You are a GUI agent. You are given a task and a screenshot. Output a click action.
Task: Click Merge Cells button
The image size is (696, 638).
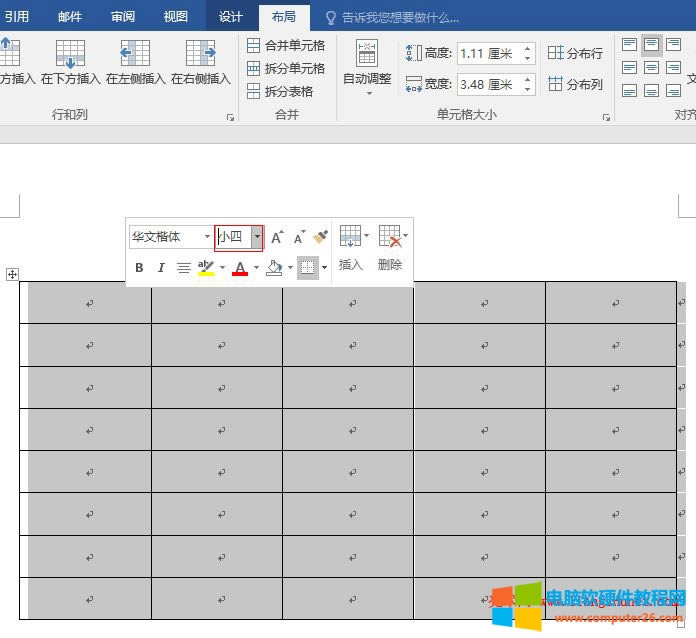[286, 46]
